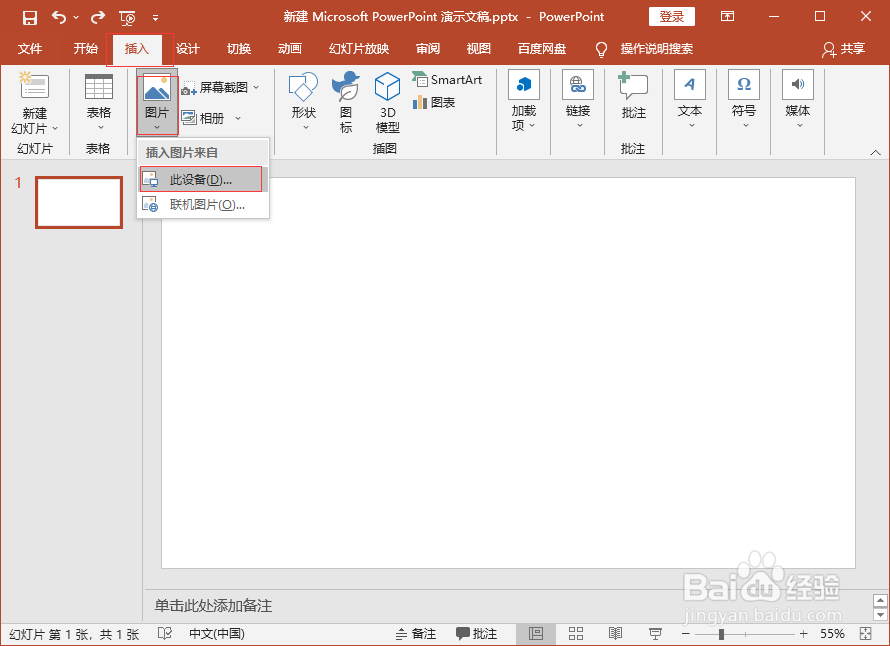Open the 相册 photo album button
The image size is (890, 646).
(x=203, y=118)
